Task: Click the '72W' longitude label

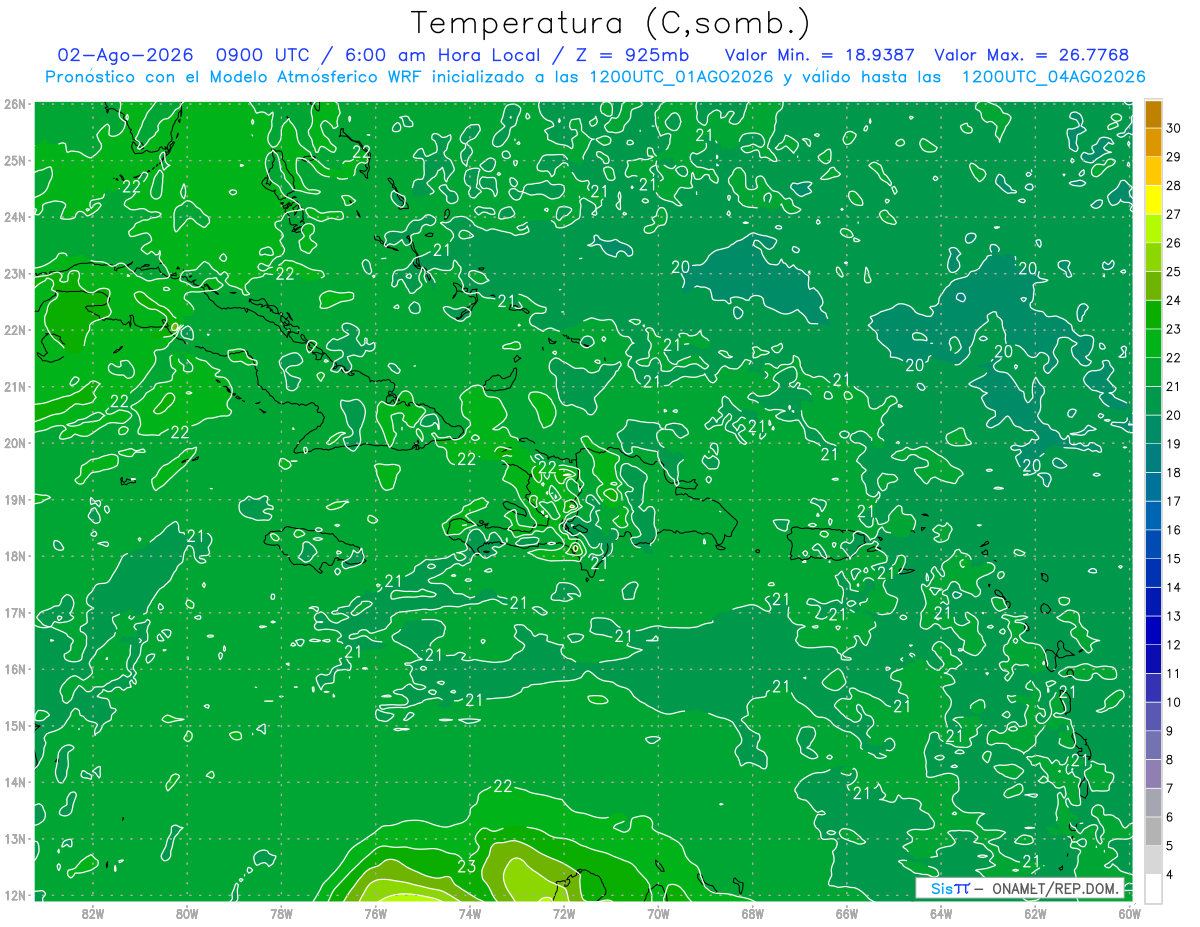Action: point(564,913)
